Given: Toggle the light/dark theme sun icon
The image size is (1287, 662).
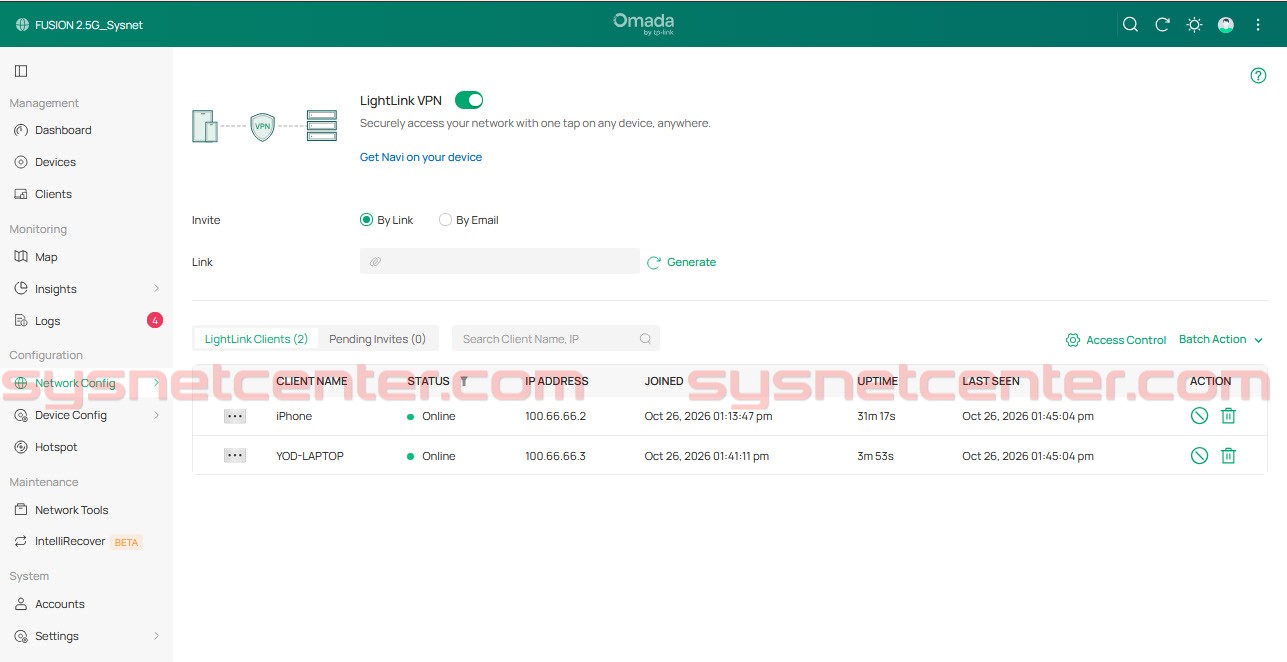Looking at the screenshot, I should [1194, 25].
